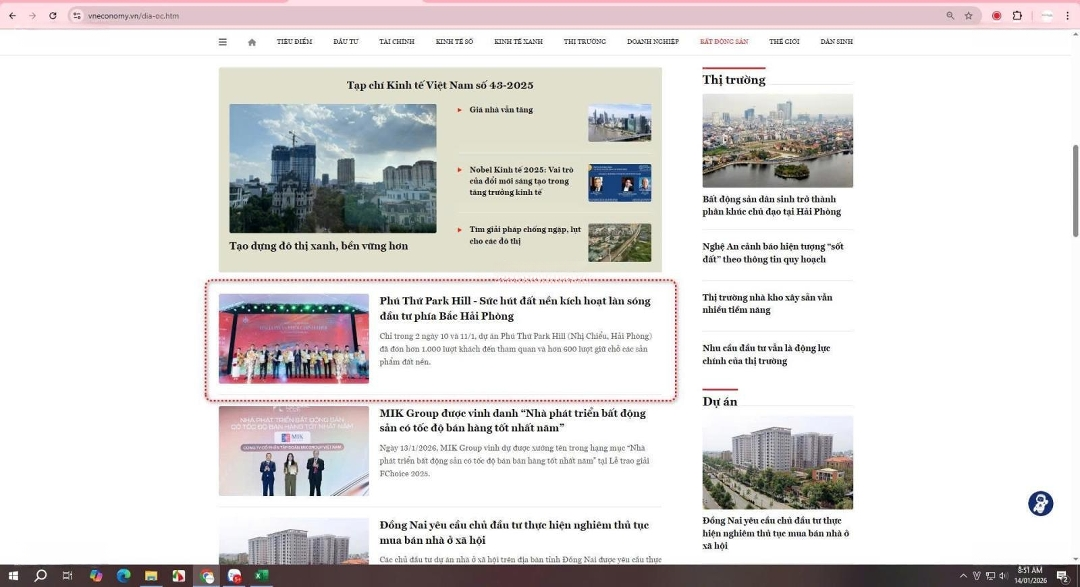The width and height of the screenshot is (1080, 587).
Task: Go back using browser back arrow
Action: point(12,16)
